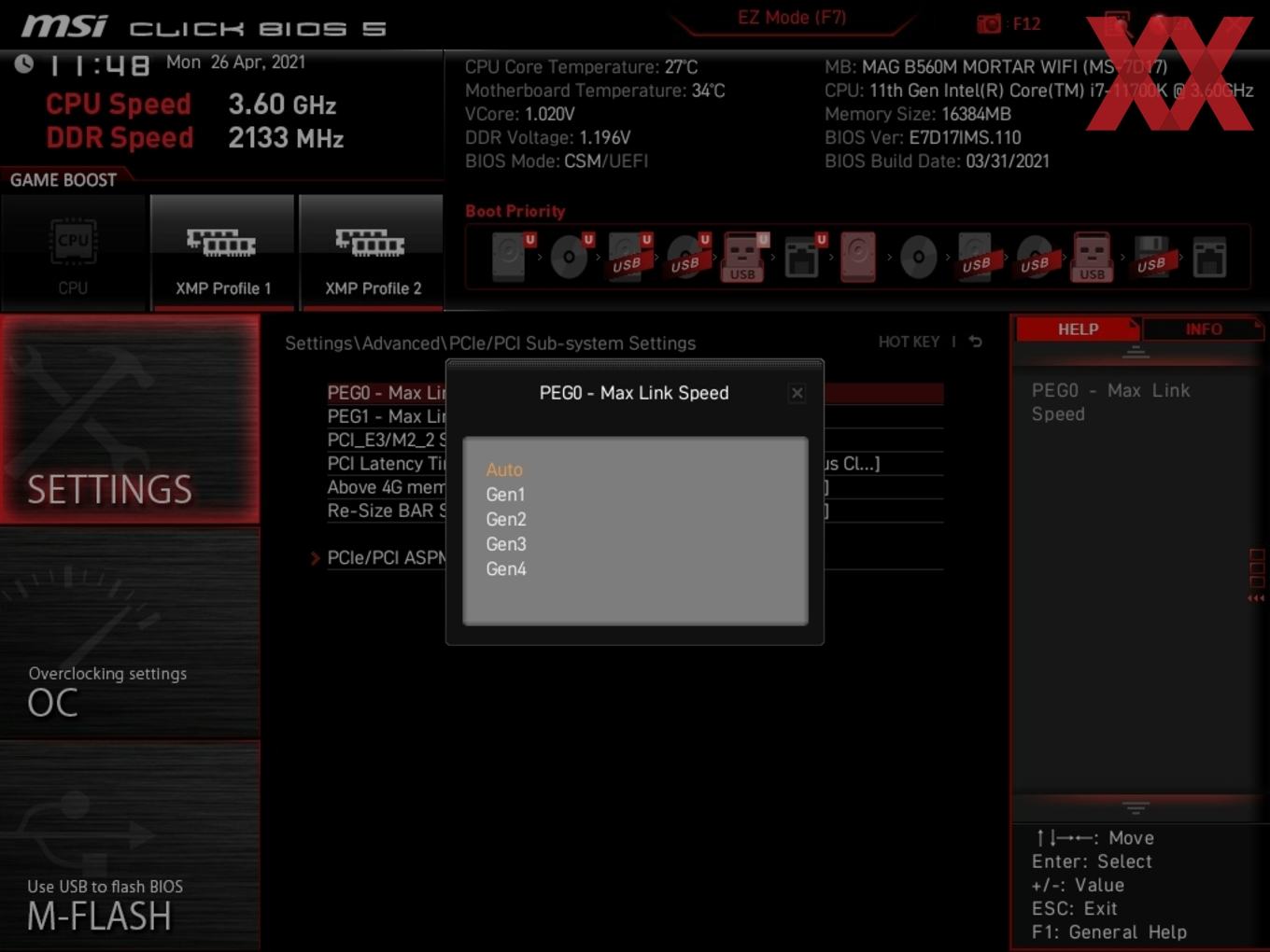Select the legacy CD/DVD boot icon without U badge
Viewport: 1270px width, 952px height.
coord(918,257)
